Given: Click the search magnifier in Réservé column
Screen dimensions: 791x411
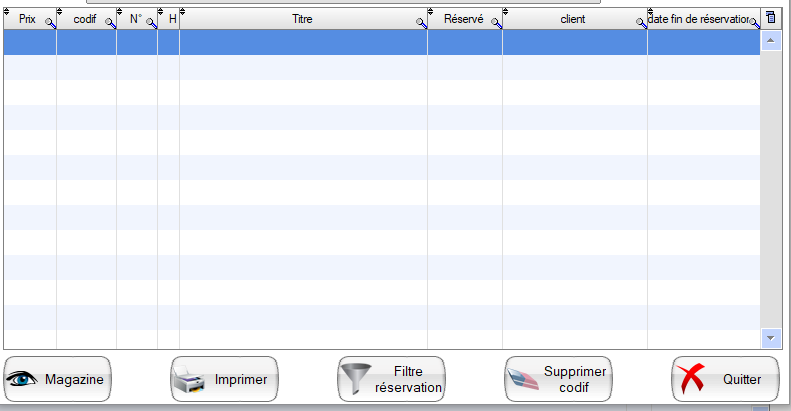Looking at the screenshot, I should pyautogui.click(x=496, y=23).
